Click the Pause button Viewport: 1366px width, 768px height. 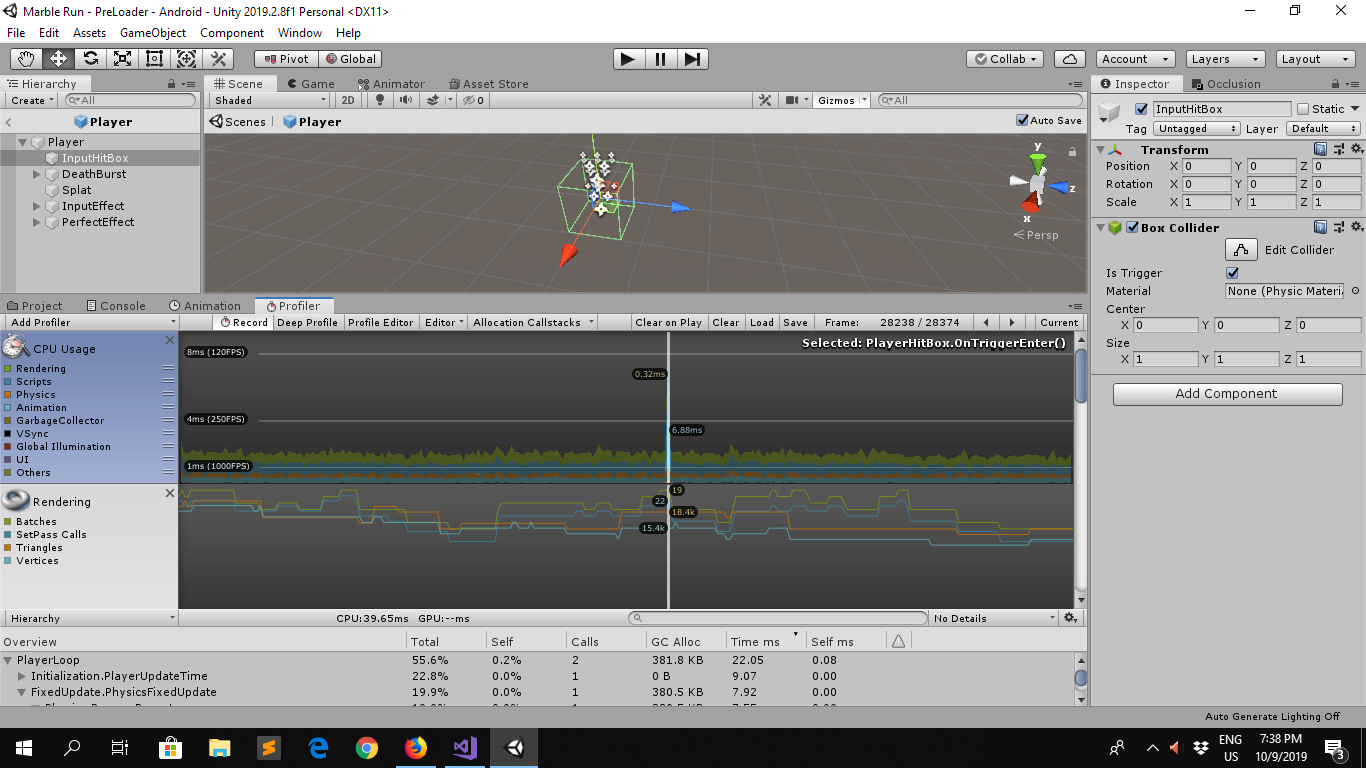tap(660, 59)
